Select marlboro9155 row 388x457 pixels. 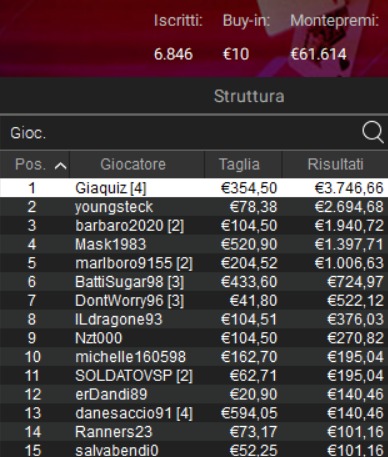(194, 263)
